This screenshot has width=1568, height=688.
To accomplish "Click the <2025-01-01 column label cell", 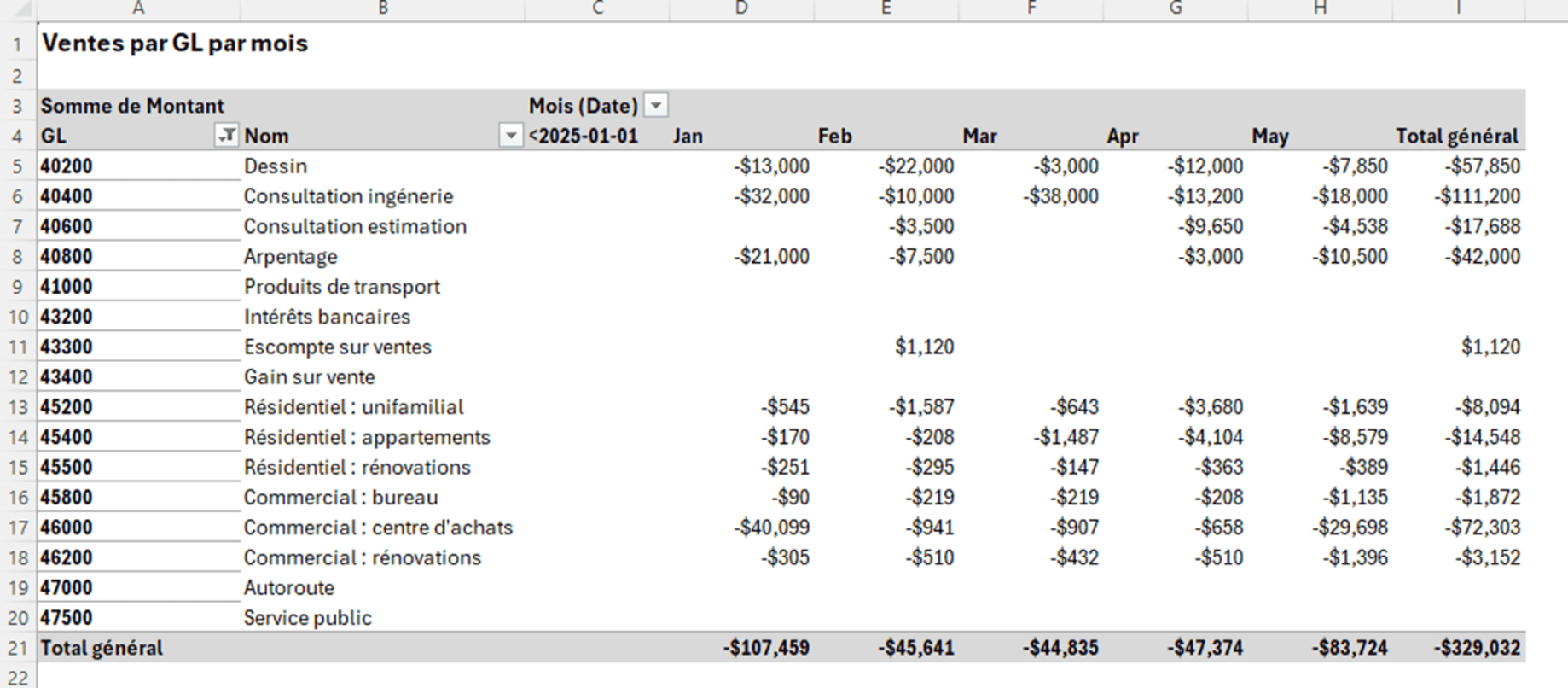I will (x=584, y=136).
